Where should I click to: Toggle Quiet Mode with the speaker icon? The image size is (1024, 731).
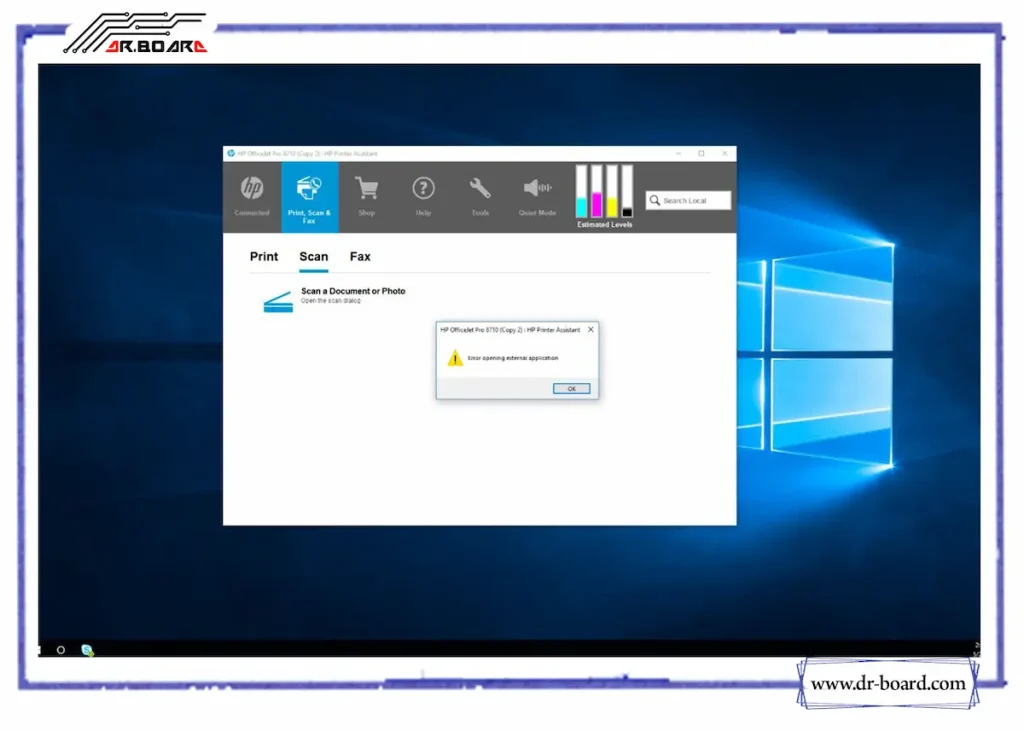point(536,187)
